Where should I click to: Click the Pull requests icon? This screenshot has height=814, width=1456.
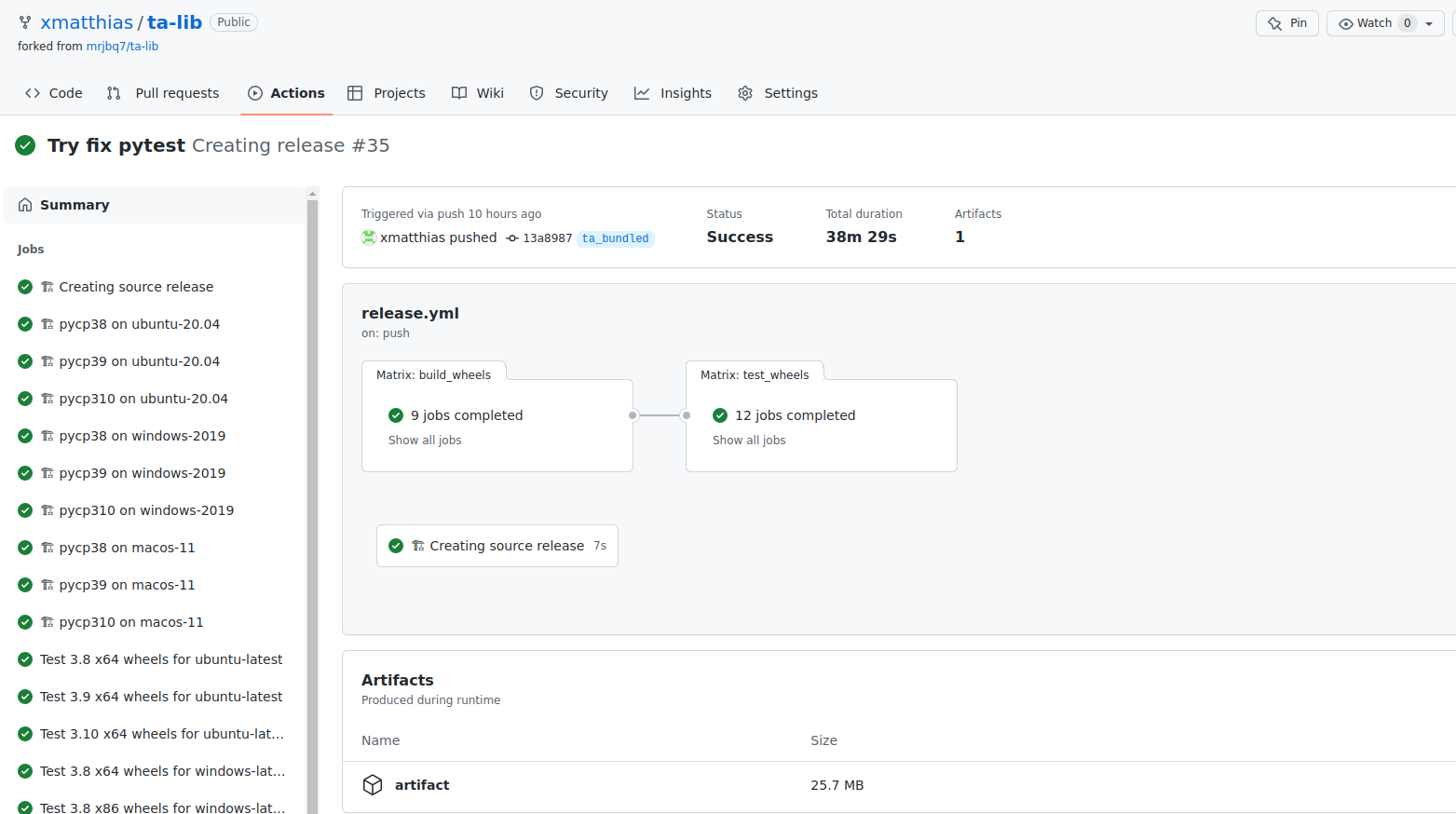(x=114, y=93)
